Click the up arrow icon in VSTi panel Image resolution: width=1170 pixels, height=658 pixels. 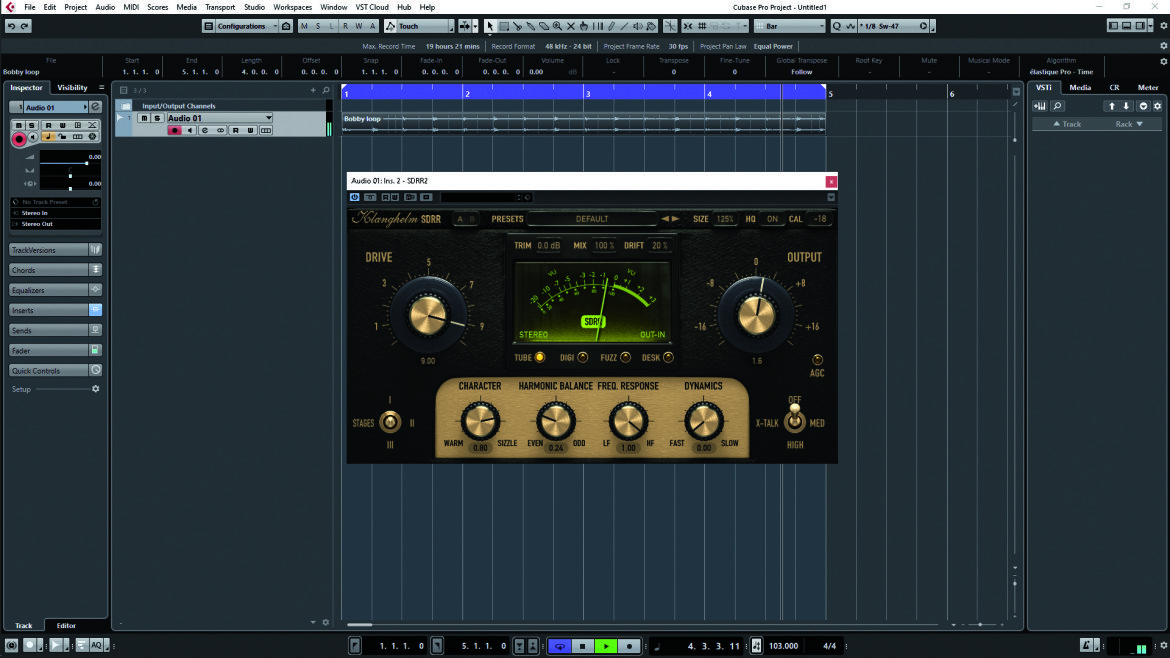tap(1112, 106)
